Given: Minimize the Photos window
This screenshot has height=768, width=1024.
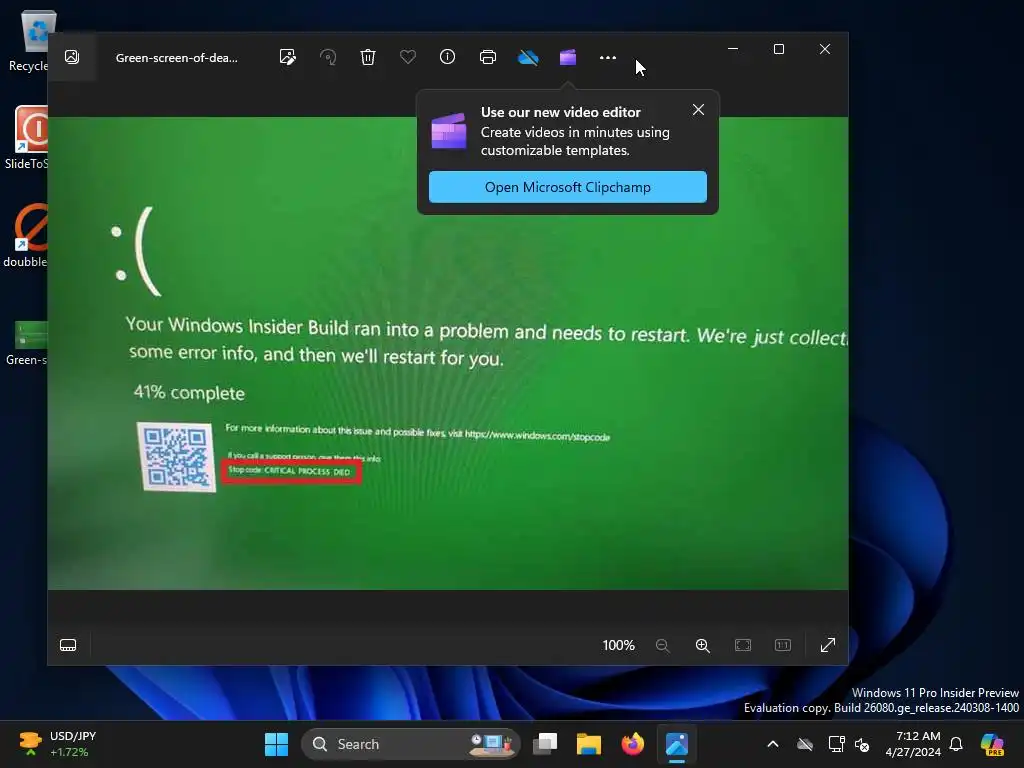Looking at the screenshot, I should pyautogui.click(x=733, y=49).
